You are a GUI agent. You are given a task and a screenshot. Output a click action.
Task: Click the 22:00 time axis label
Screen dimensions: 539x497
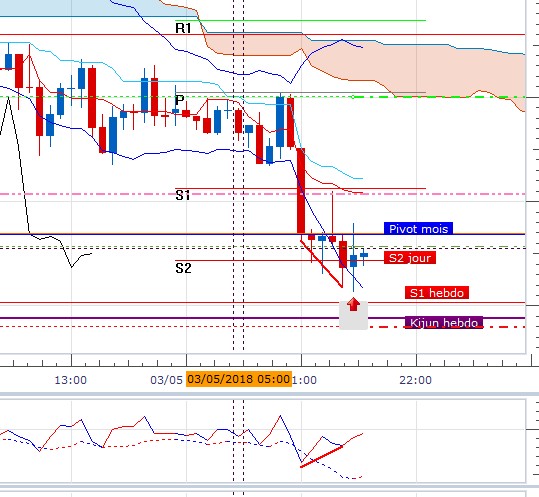point(416,380)
